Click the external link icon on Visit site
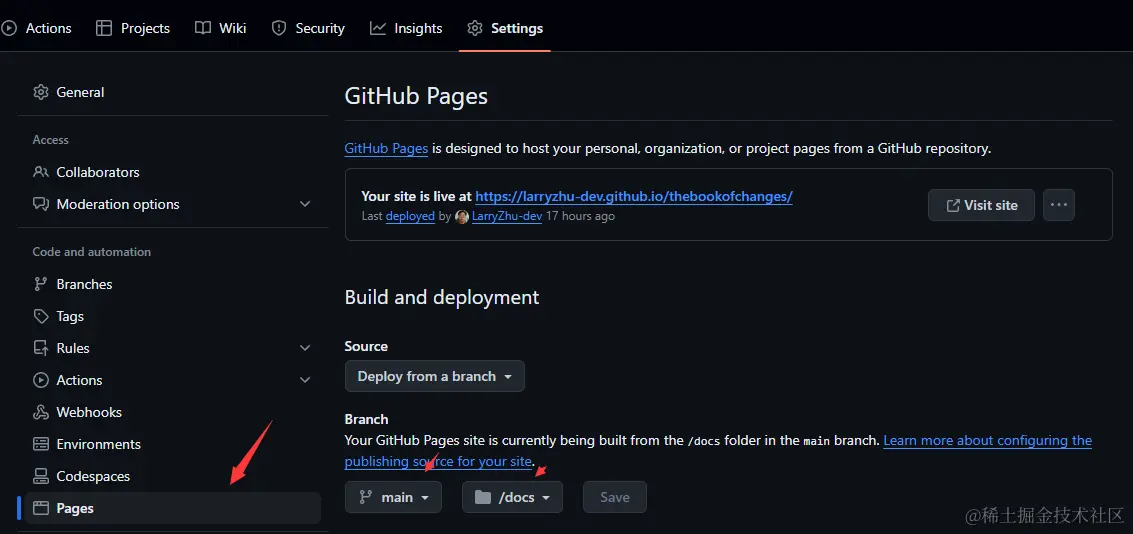The height and width of the screenshot is (534, 1133). pyautogui.click(x=953, y=205)
